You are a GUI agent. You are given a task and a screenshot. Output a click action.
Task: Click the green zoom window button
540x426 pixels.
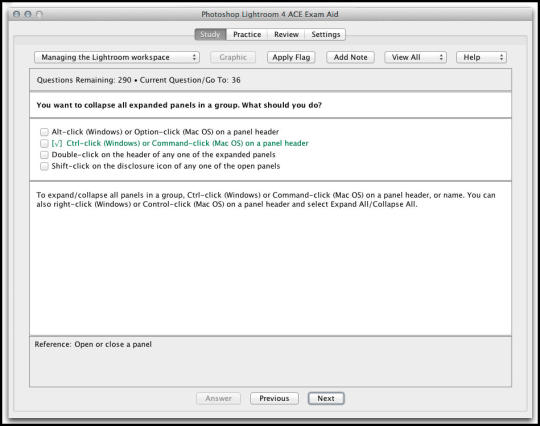(x=39, y=14)
